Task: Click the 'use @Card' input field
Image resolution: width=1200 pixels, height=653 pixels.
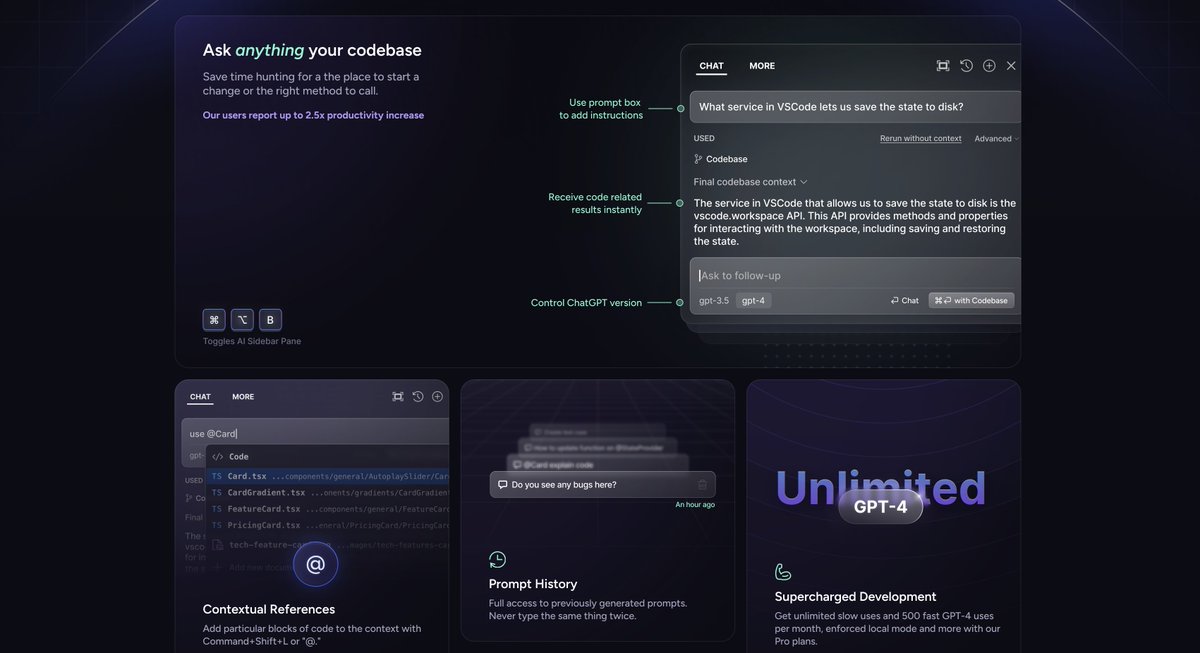Action: point(315,433)
